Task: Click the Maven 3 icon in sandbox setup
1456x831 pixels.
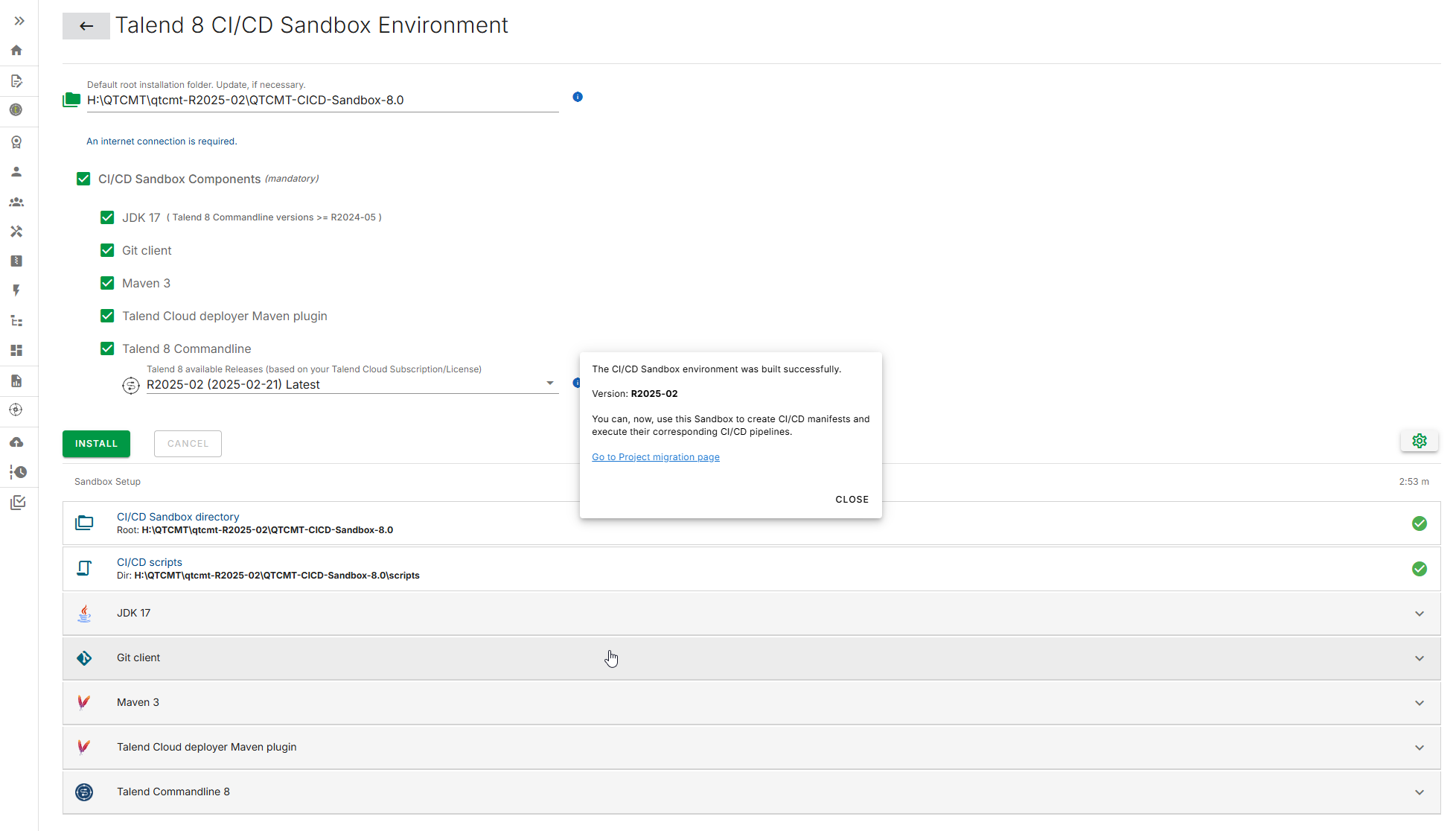Action: [x=84, y=702]
